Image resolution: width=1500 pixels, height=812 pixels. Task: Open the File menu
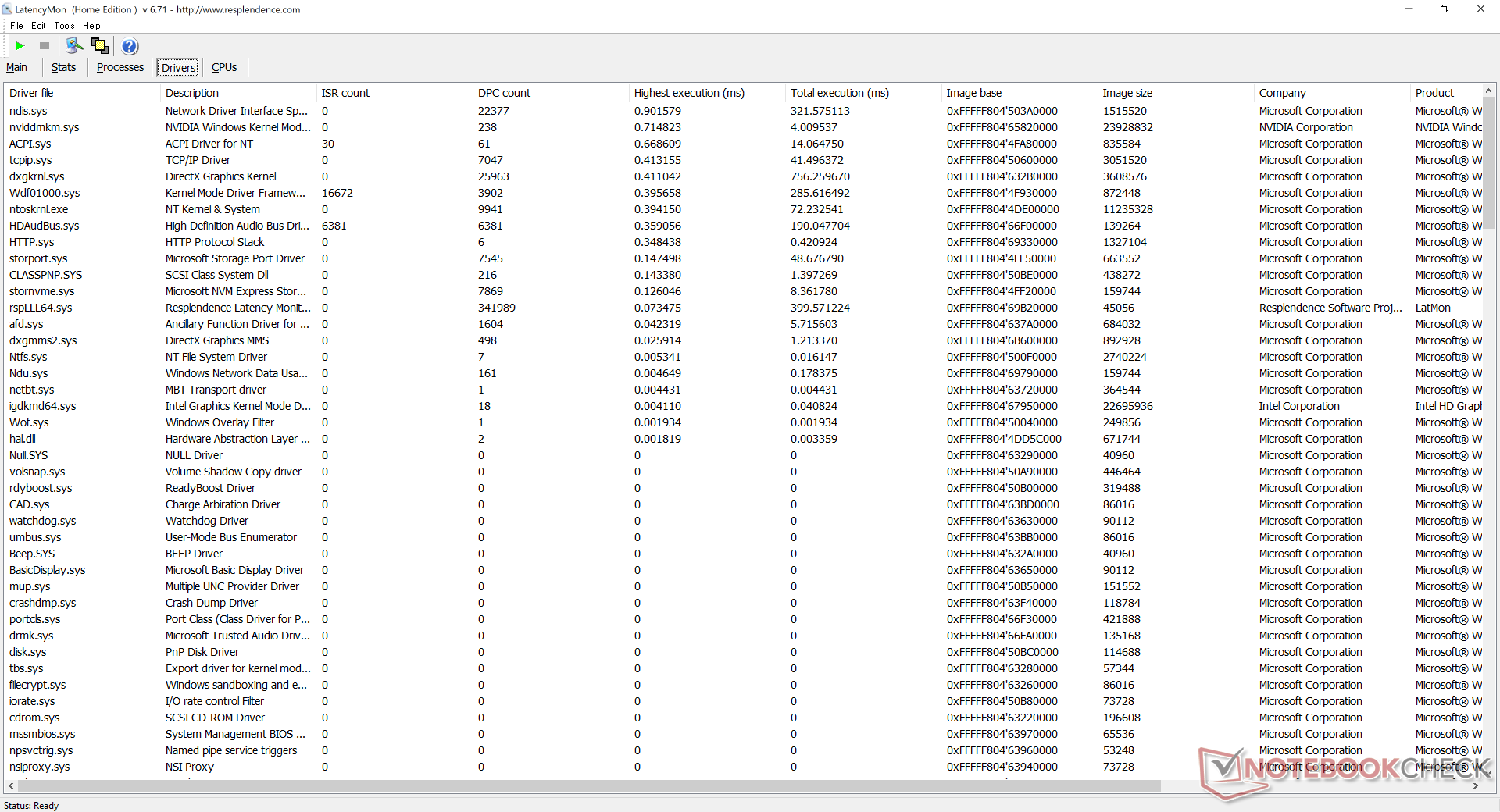[16, 26]
